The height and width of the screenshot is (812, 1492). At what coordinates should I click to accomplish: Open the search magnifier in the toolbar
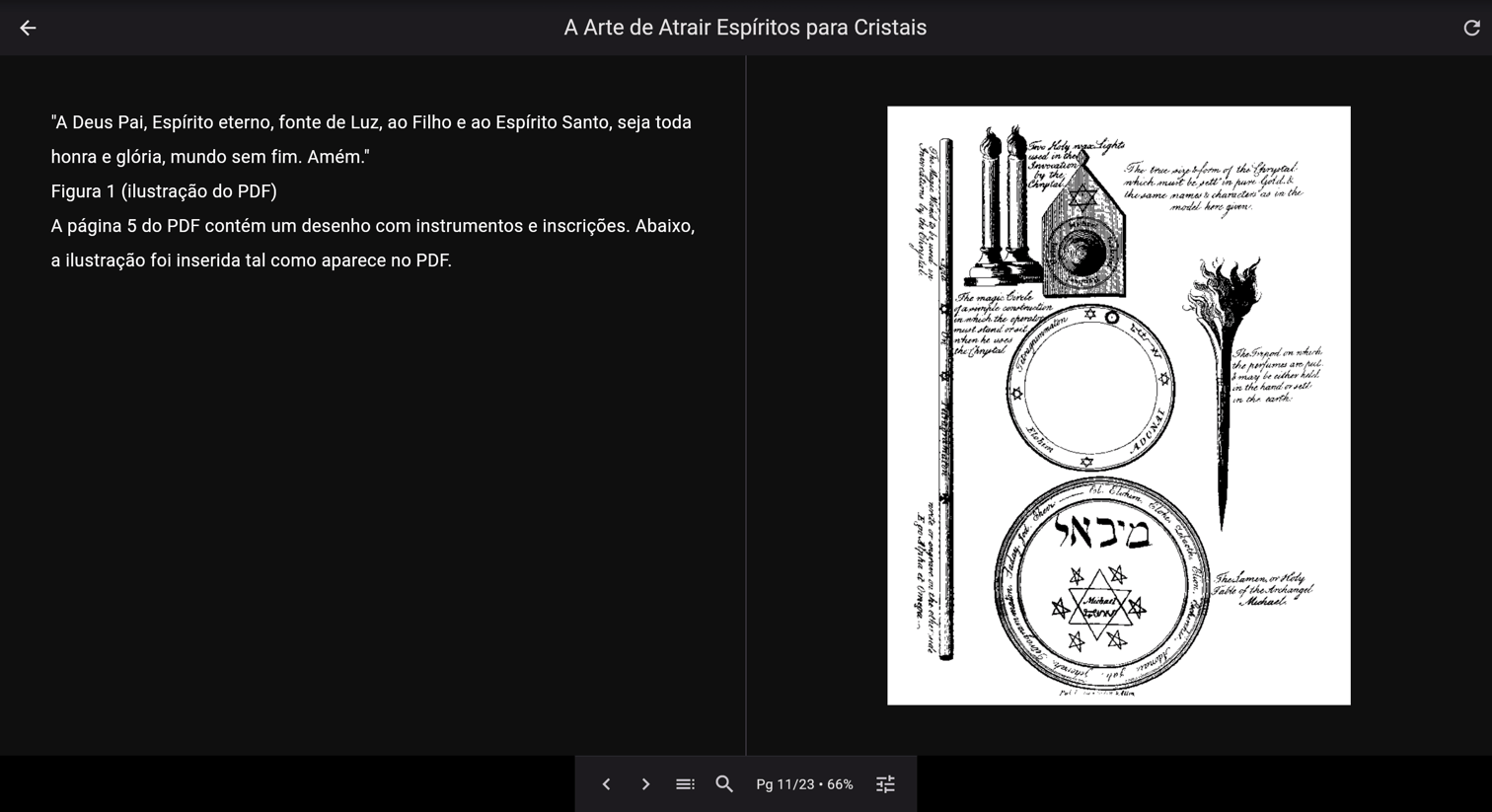(x=724, y=784)
